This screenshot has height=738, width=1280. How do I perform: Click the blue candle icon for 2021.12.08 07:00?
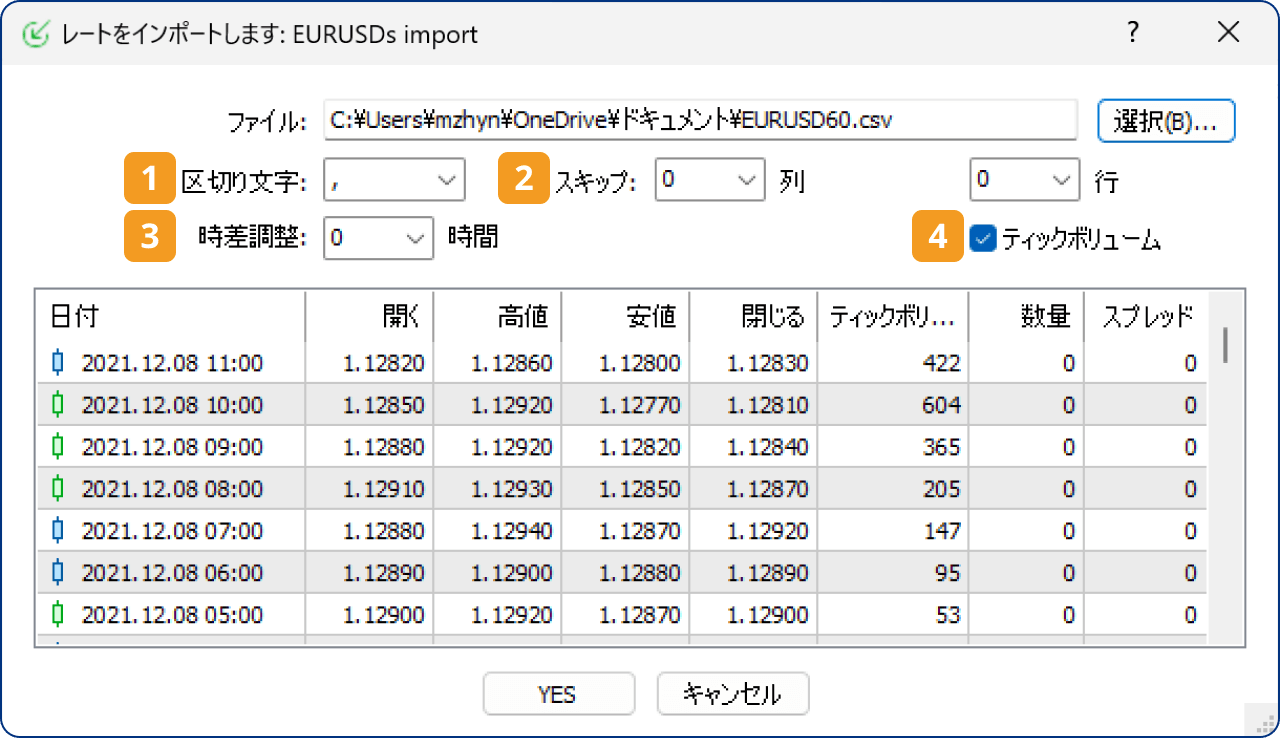tap(58, 531)
